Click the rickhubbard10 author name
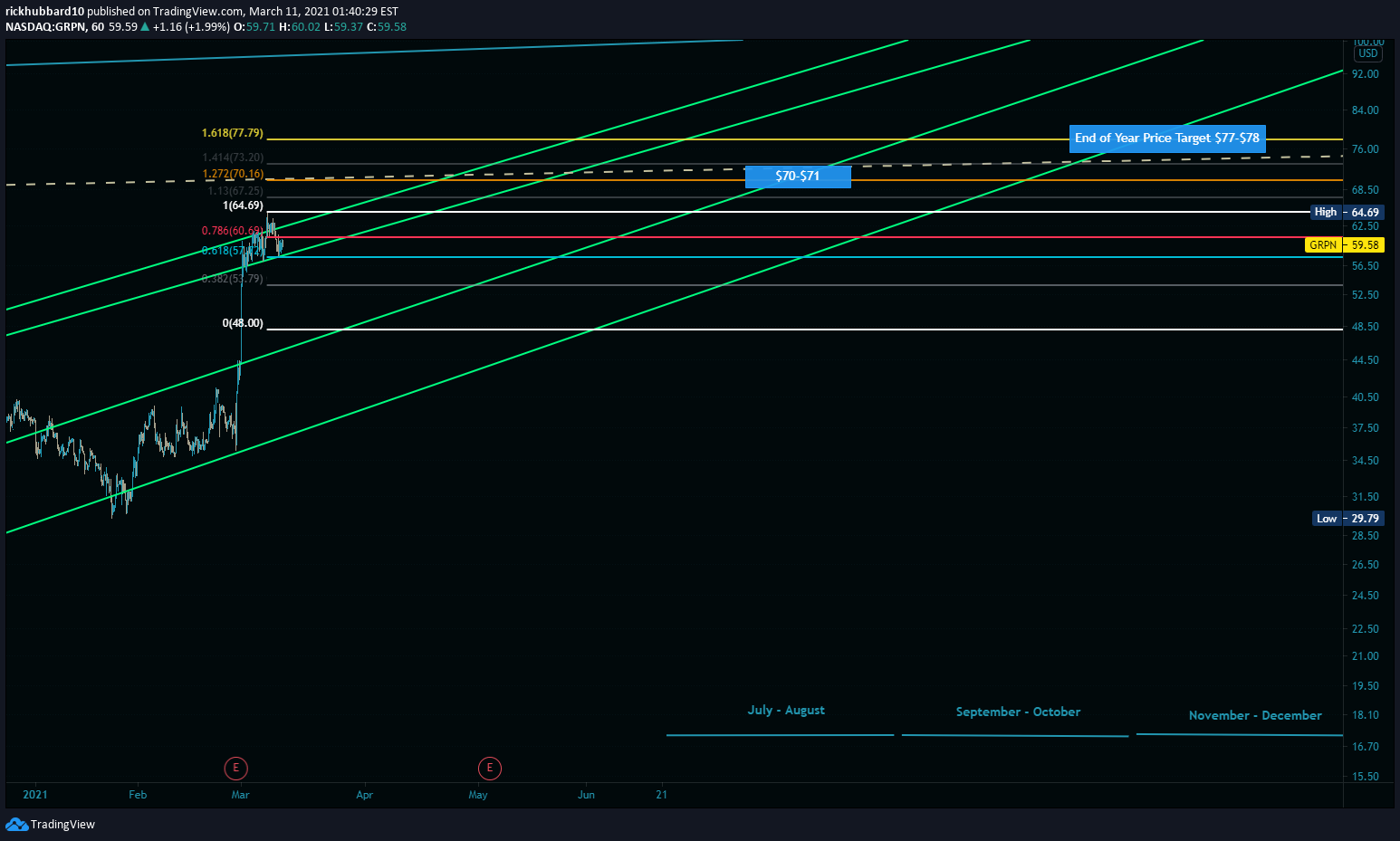Viewport: 1400px width, 841px height. pos(44,12)
